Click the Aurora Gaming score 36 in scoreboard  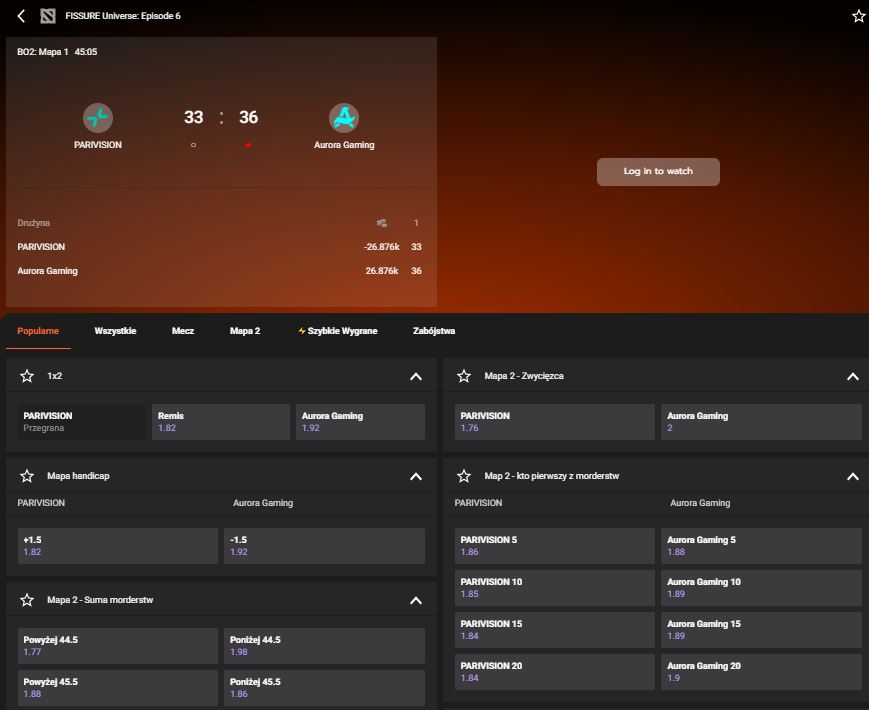(248, 118)
